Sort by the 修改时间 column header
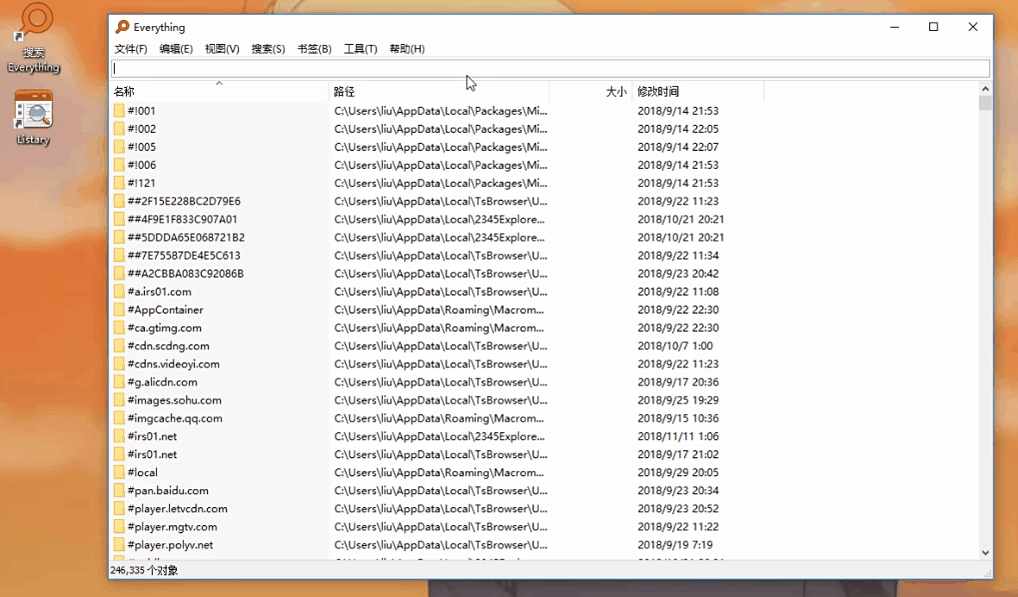Image resolution: width=1018 pixels, height=597 pixels. point(698,91)
